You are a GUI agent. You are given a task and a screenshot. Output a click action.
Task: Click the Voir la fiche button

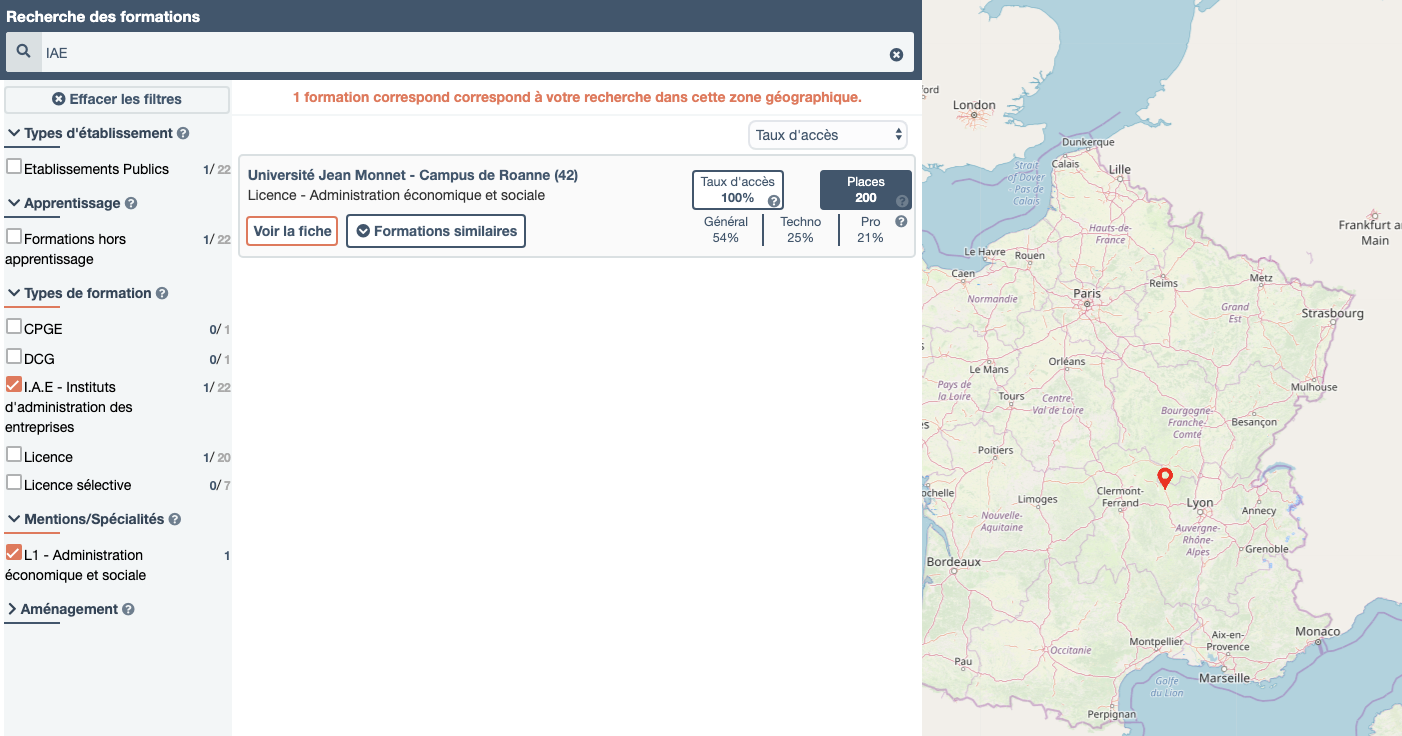pyautogui.click(x=292, y=231)
